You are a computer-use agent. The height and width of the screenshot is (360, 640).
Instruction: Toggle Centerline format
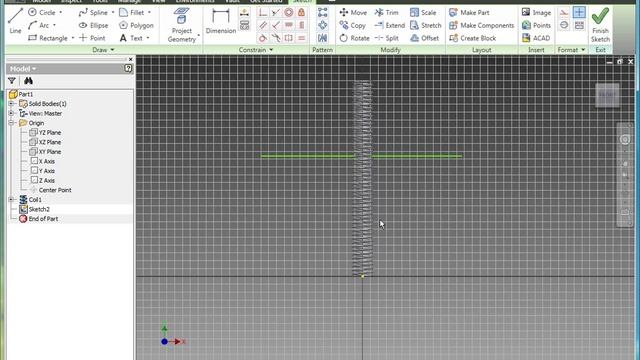click(564, 25)
